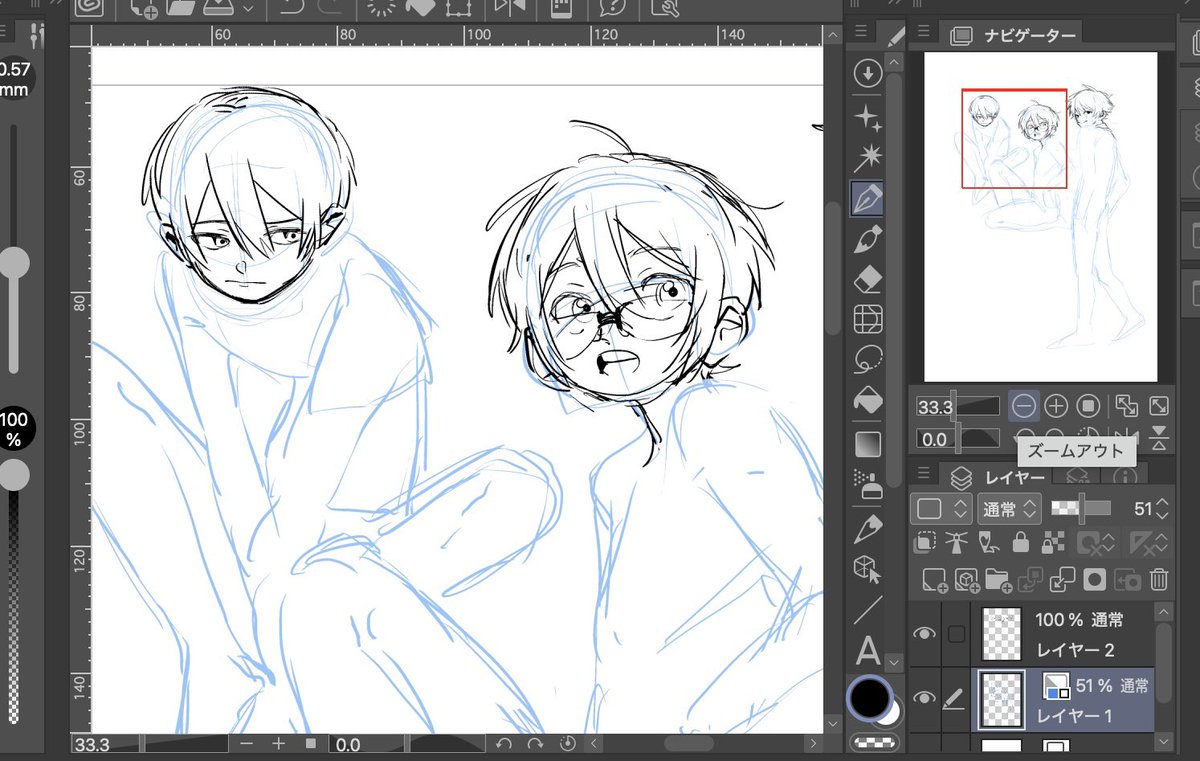Open the blending mode 通常 dropdown
Viewport: 1200px width, 761px height.
click(1008, 509)
